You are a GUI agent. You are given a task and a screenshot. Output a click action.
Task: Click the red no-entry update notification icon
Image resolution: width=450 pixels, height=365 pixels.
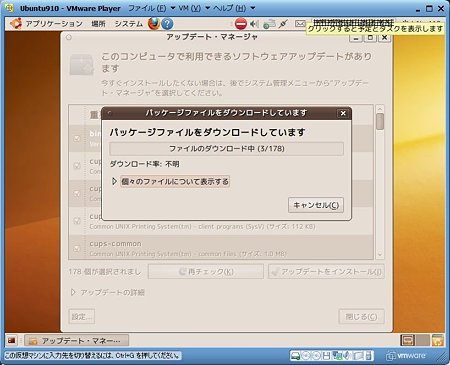(x=240, y=24)
